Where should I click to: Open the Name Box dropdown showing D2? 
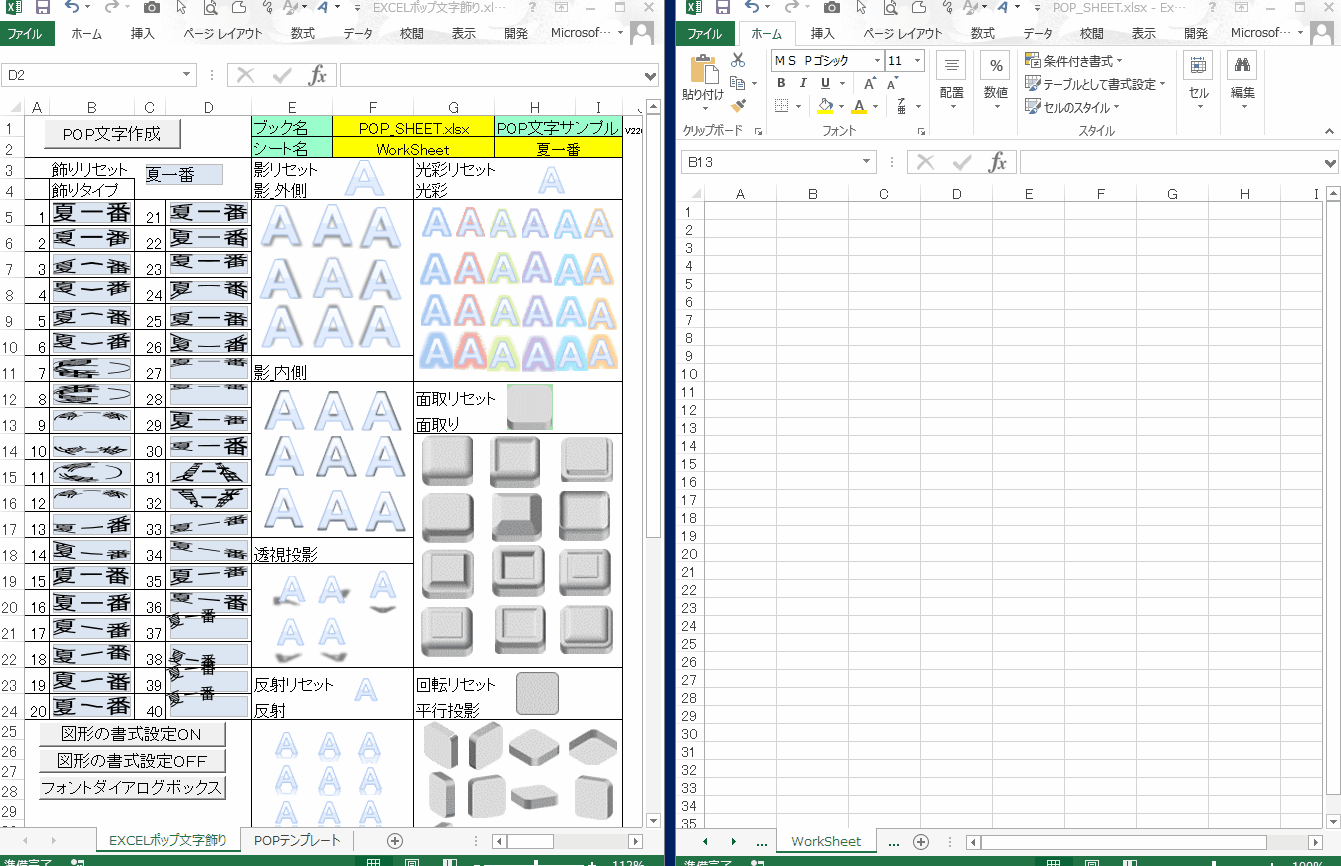187,75
